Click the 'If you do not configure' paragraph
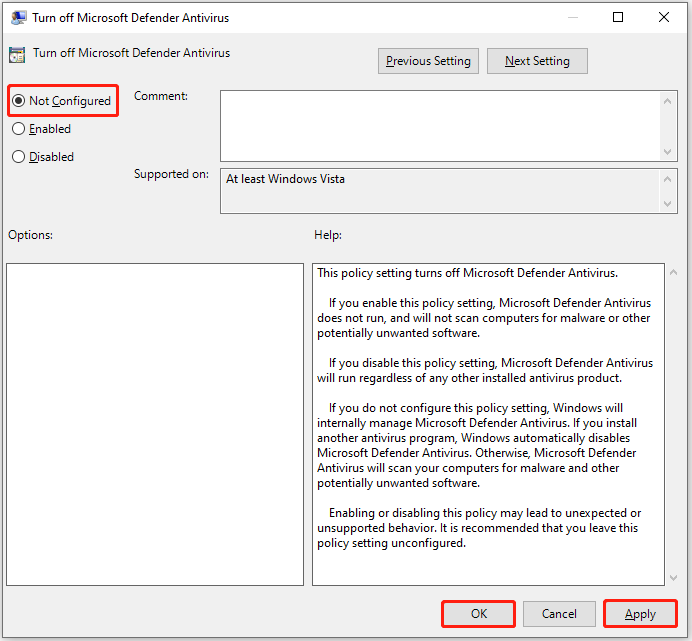This screenshot has width=692, height=641. pos(477,445)
